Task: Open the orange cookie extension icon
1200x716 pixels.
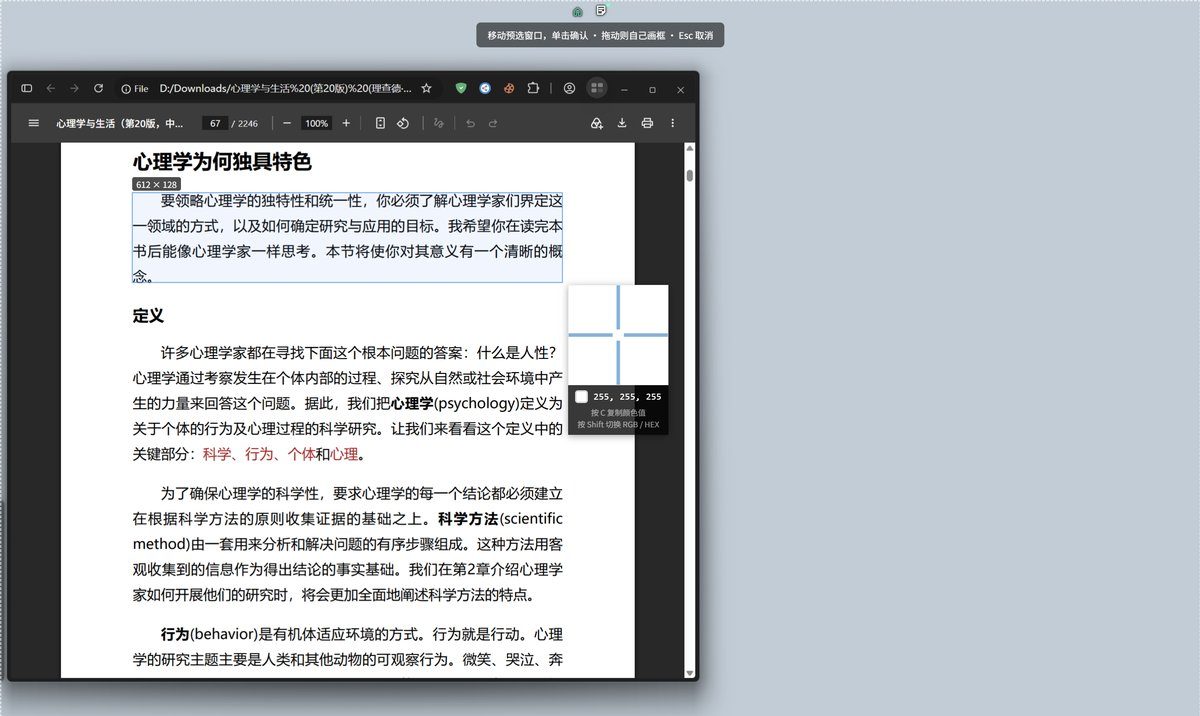Action: coord(509,88)
